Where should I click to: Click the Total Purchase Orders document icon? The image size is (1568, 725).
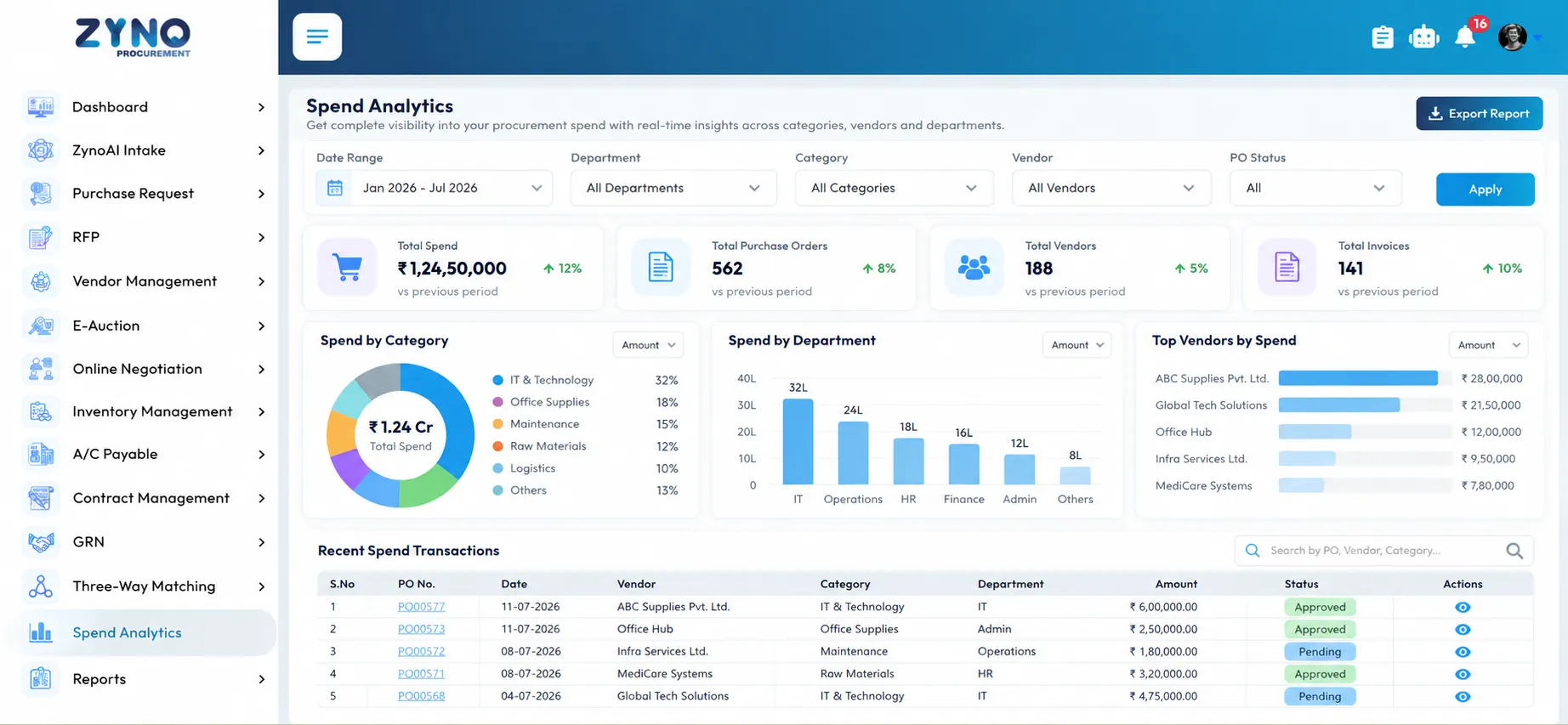click(661, 268)
